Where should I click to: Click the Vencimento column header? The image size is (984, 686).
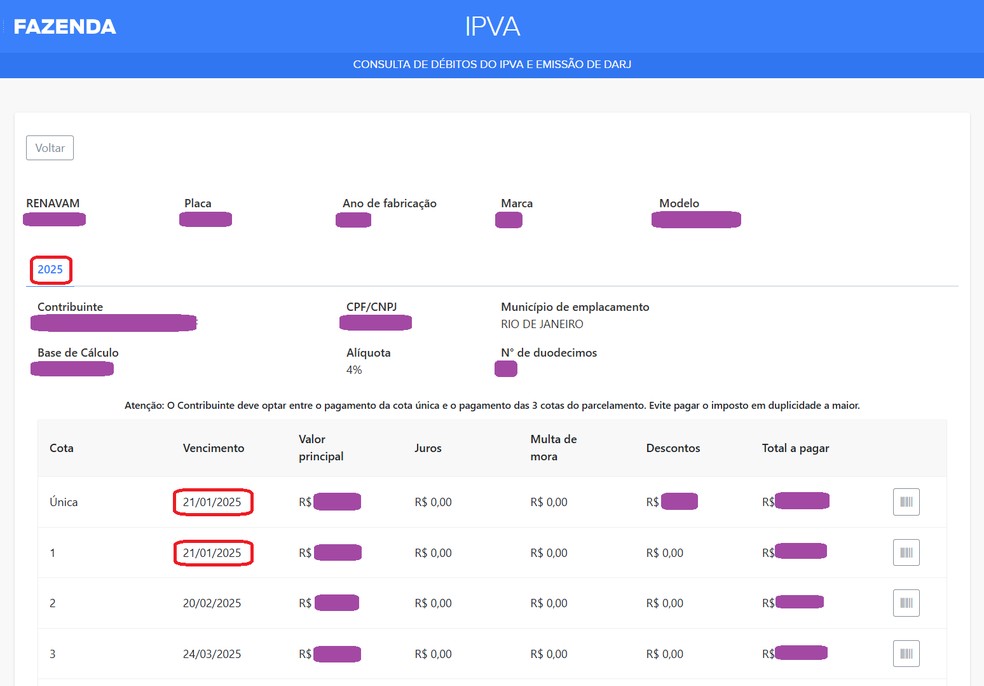point(213,448)
